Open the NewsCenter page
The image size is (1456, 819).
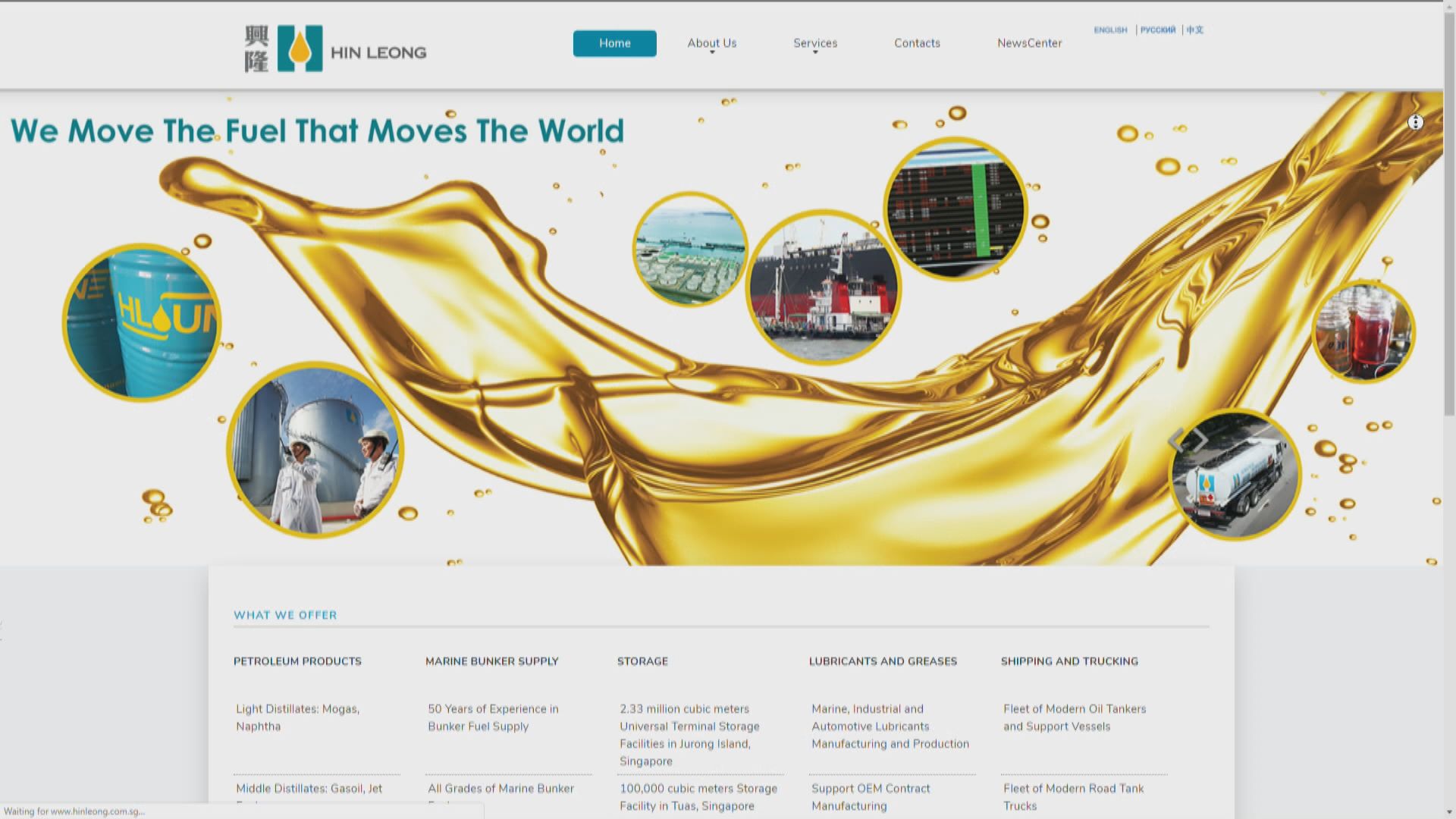coord(1029,43)
